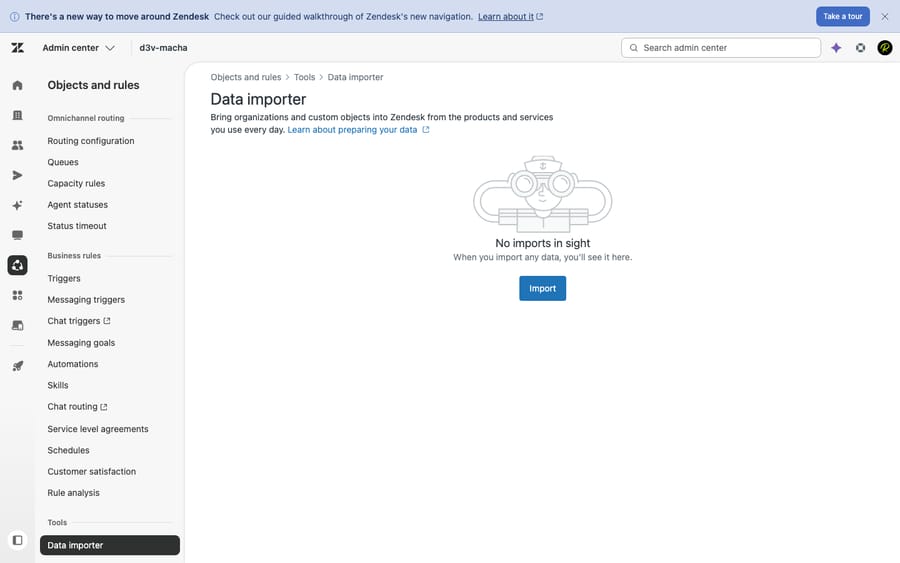
Task: Open Learn about preparing your data link
Action: (352, 130)
